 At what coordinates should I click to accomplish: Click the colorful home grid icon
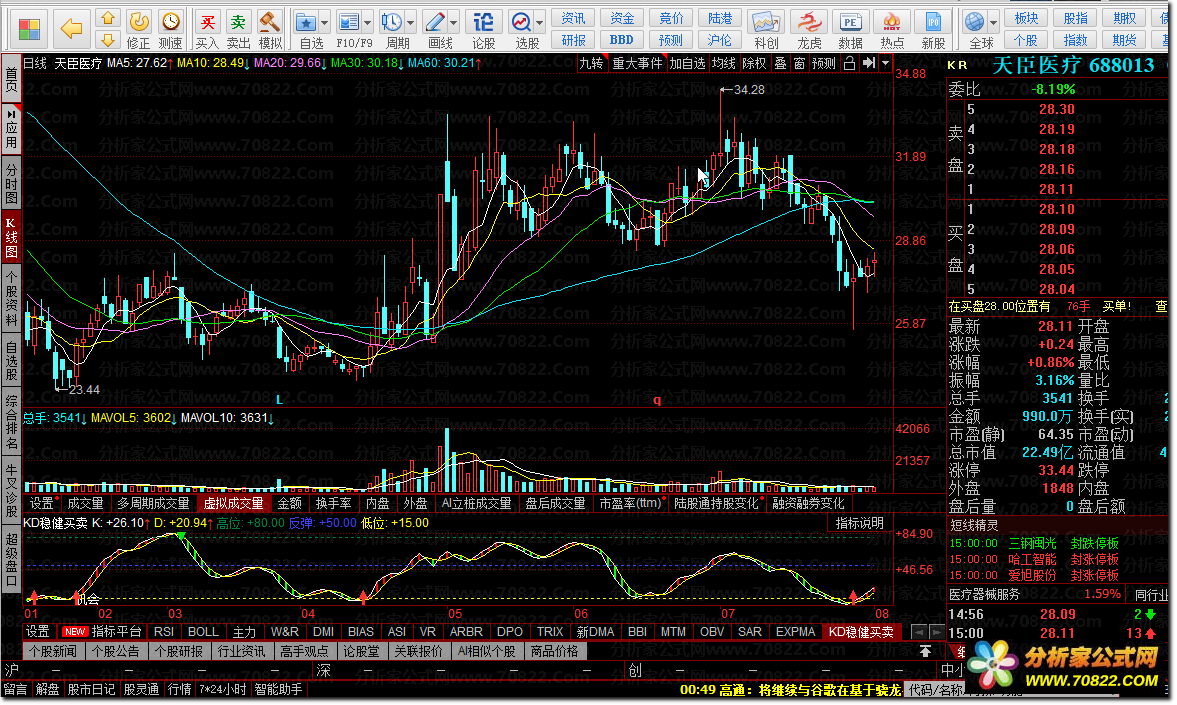coord(29,30)
